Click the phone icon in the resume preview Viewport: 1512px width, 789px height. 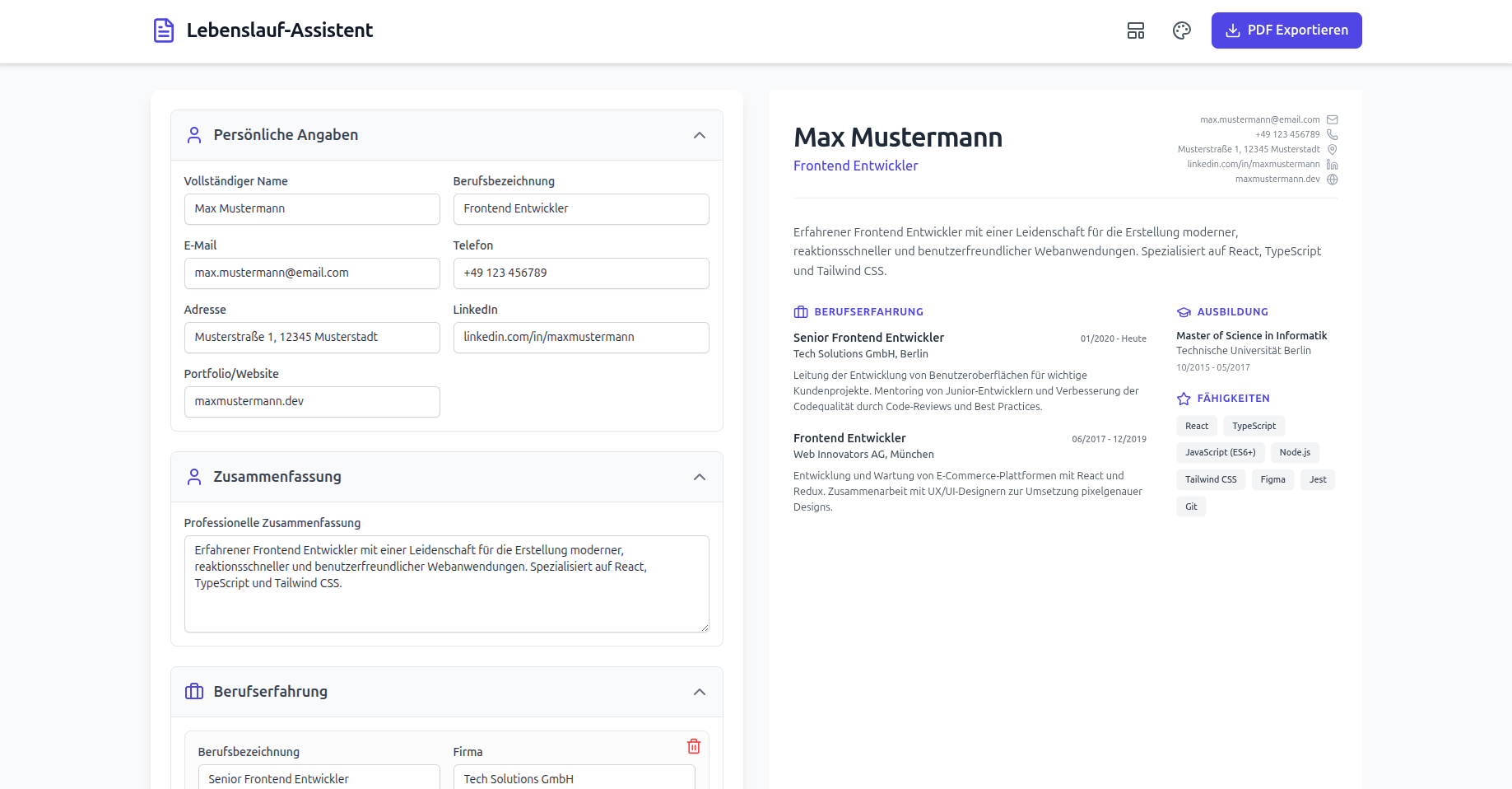pos(1332,134)
